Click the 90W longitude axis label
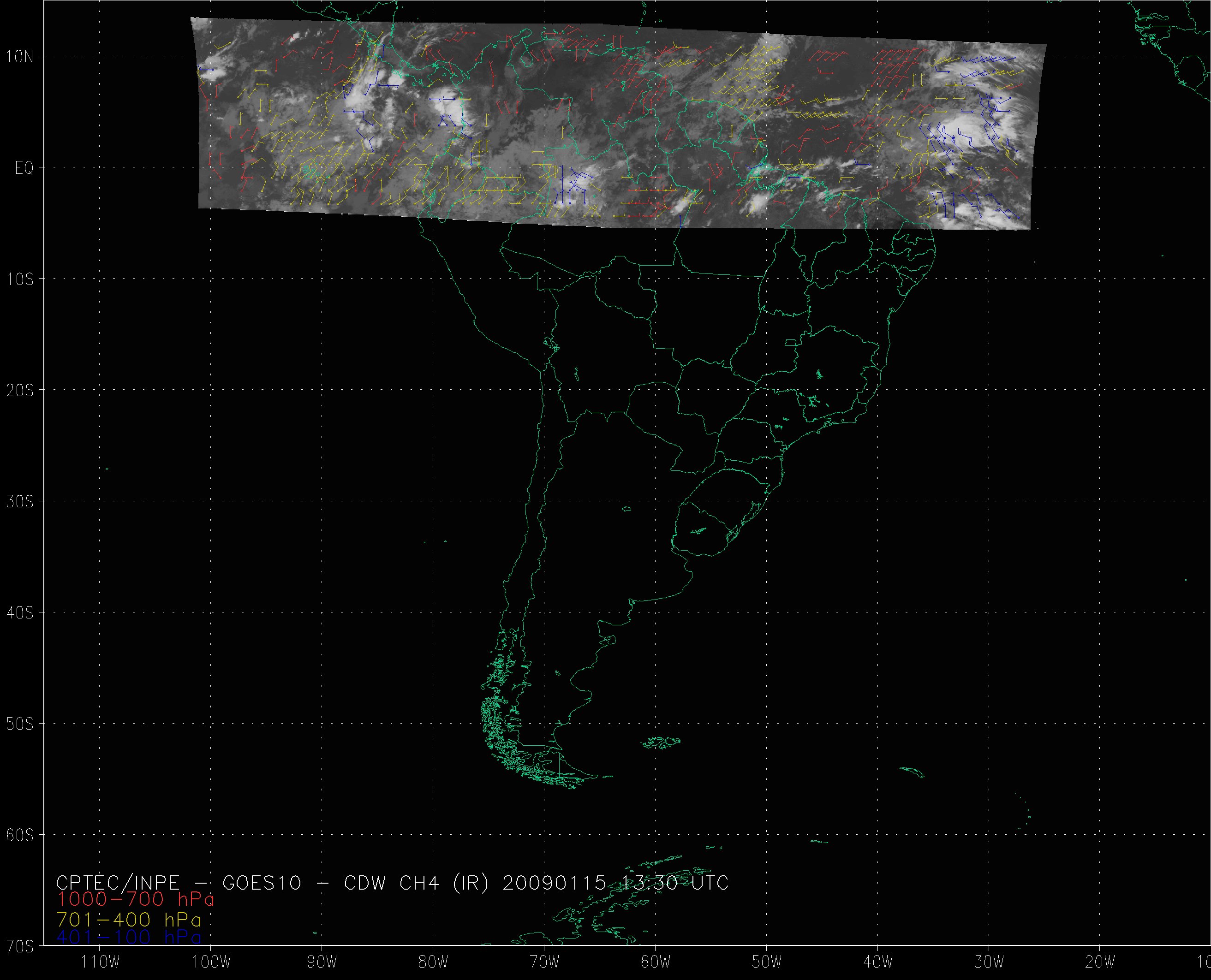1211x980 pixels. (x=322, y=962)
